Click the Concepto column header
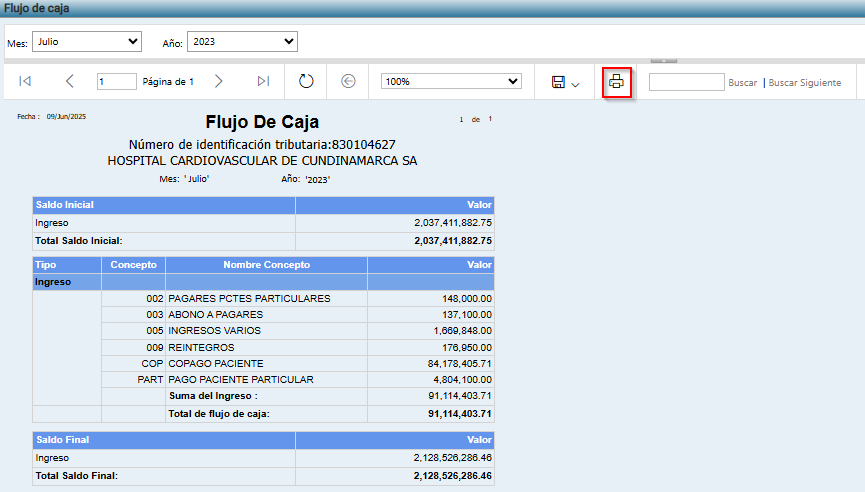 (x=134, y=265)
